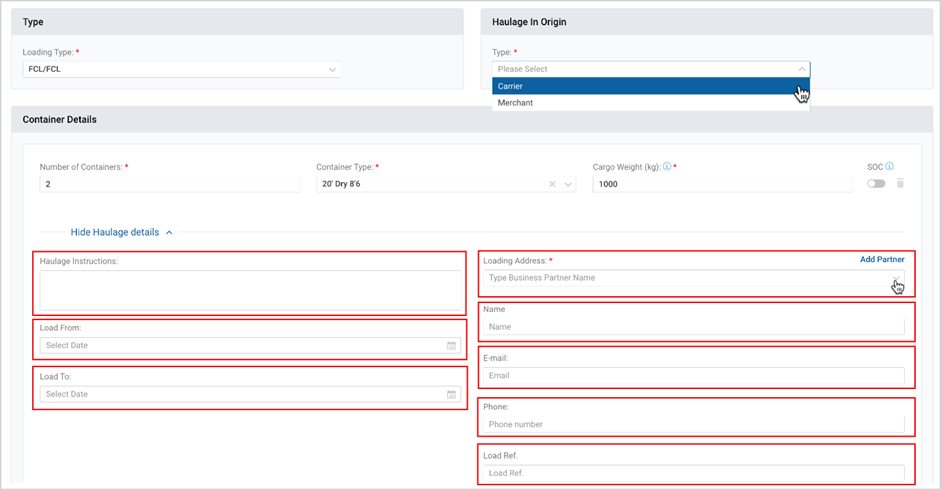Delete the container row with trash icon
This screenshot has width=941, height=490.
pos(900,183)
